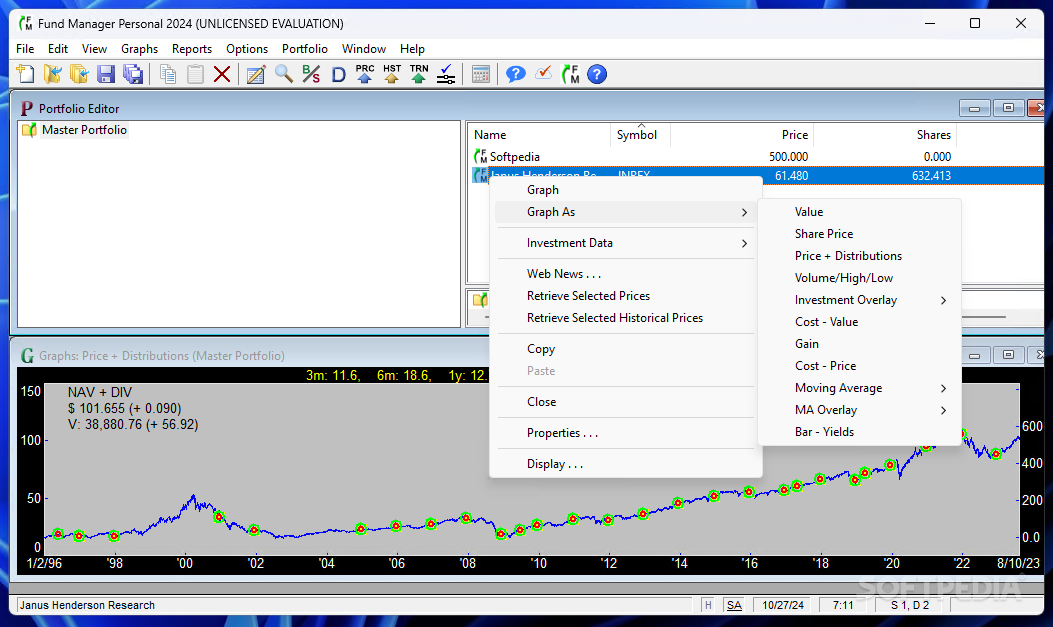Click the SA indicator in status bar

[734, 605]
